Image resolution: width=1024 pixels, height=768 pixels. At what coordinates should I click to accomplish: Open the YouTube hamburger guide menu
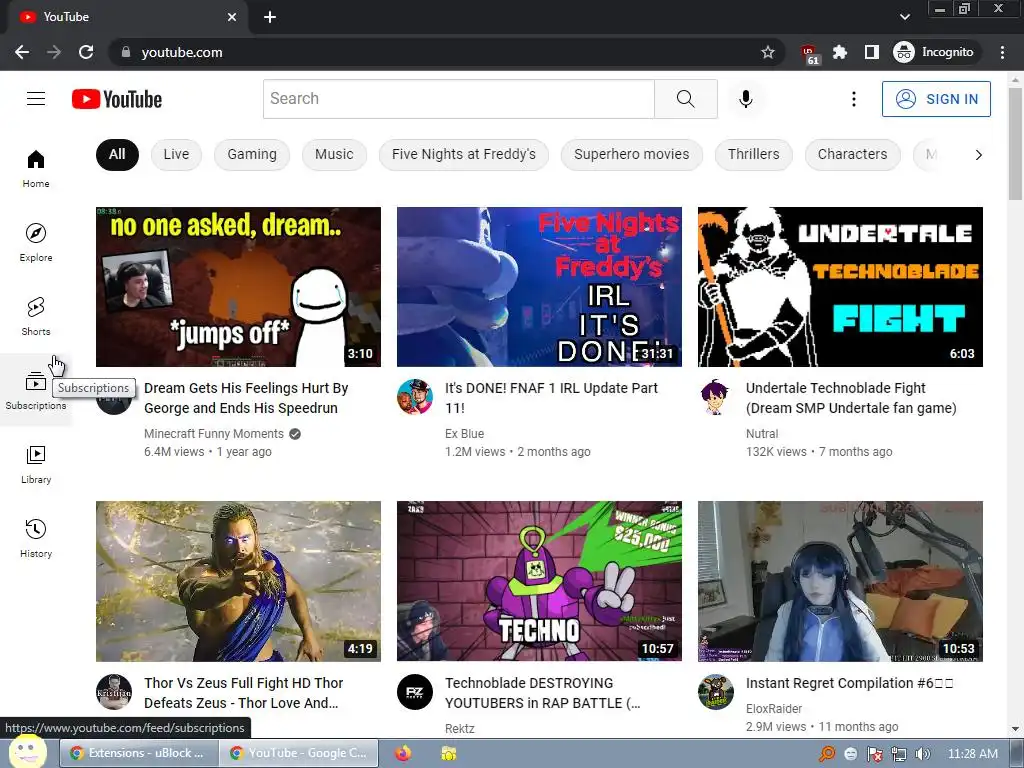coord(36,99)
